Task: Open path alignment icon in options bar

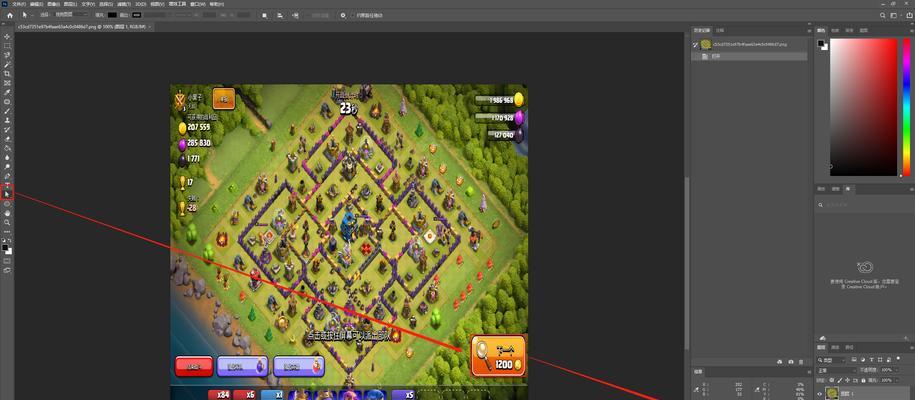Action: 280,15
